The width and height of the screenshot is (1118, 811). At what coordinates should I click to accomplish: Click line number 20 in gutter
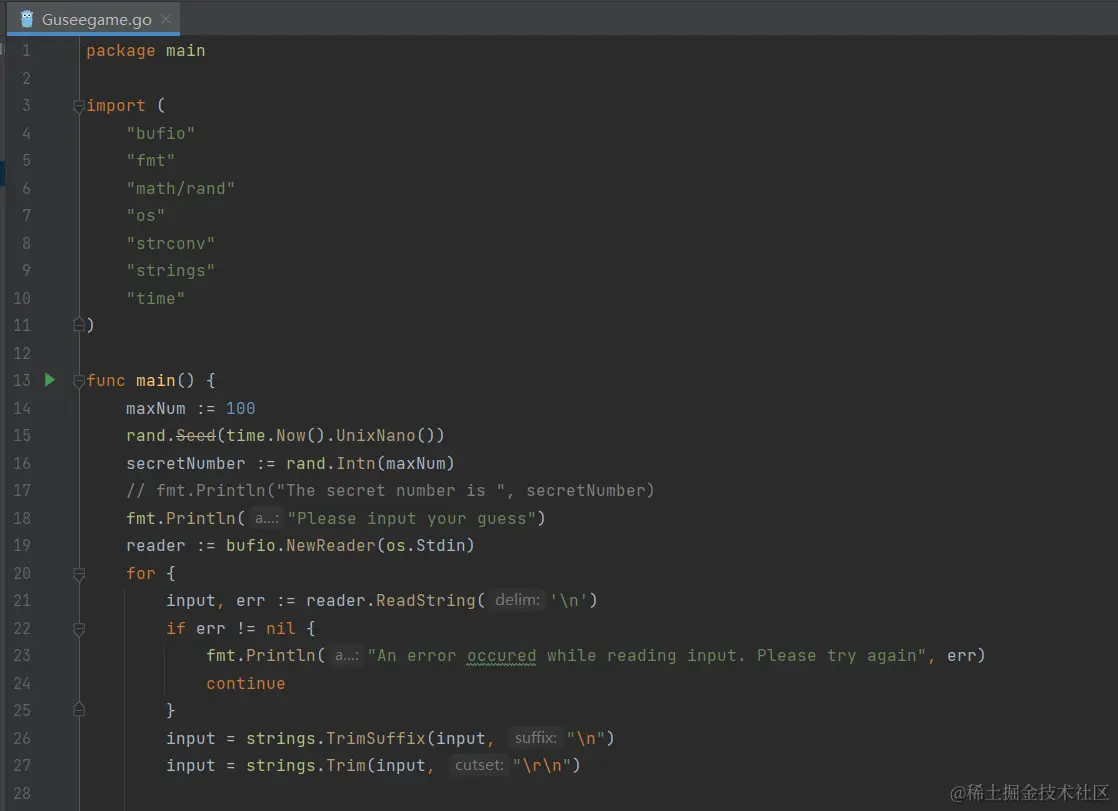pyautogui.click(x=22, y=573)
